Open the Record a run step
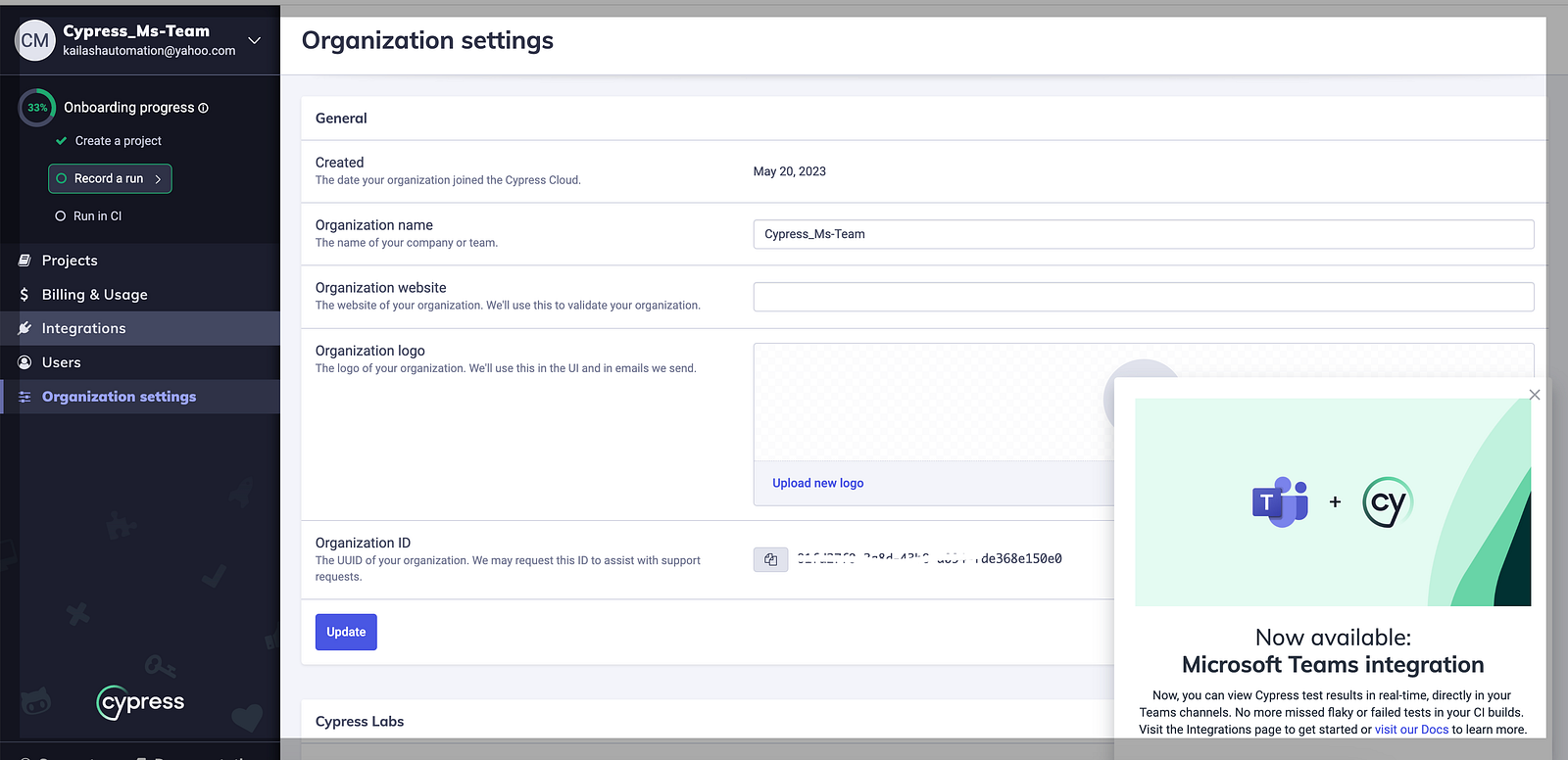 point(110,178)
